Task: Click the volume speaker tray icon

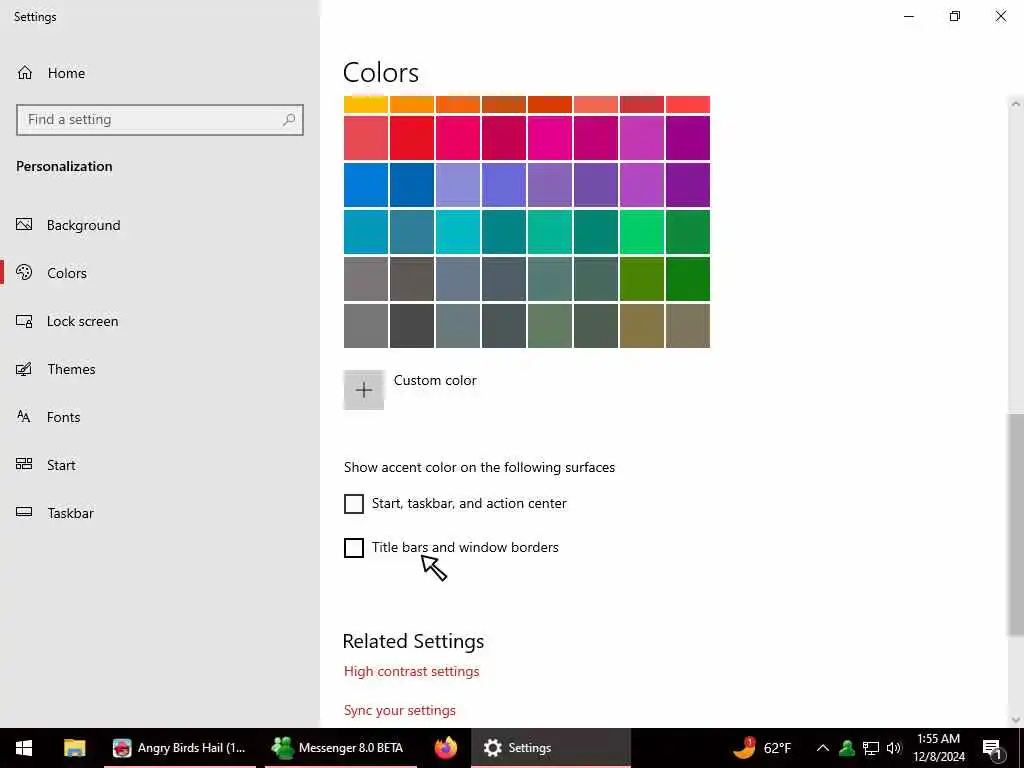Action: point(894,748)
